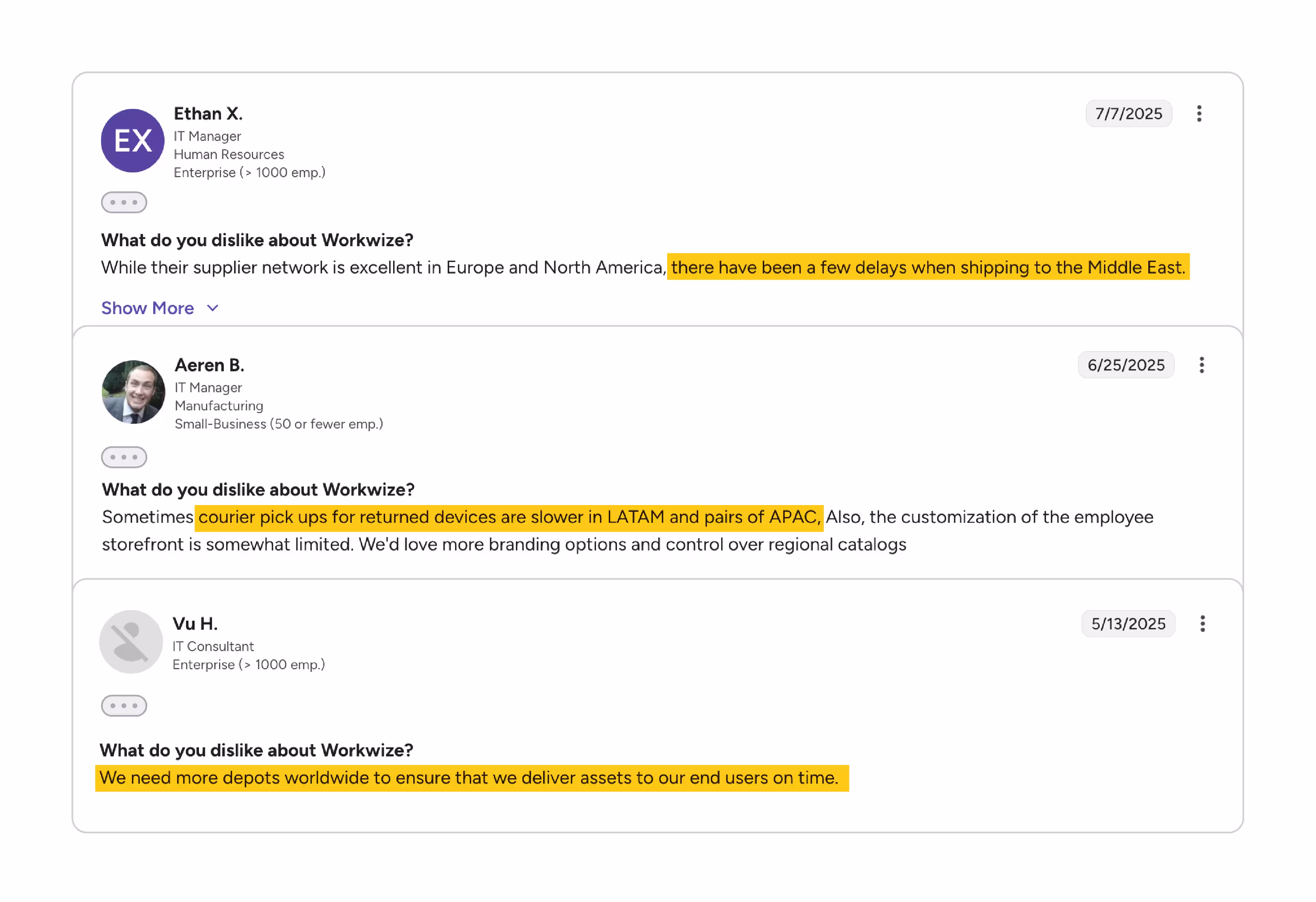Click Vu H.'s gray placeholder avatar
The height and width of the screenshot is (902, 1316).
[x=131, y=642]
